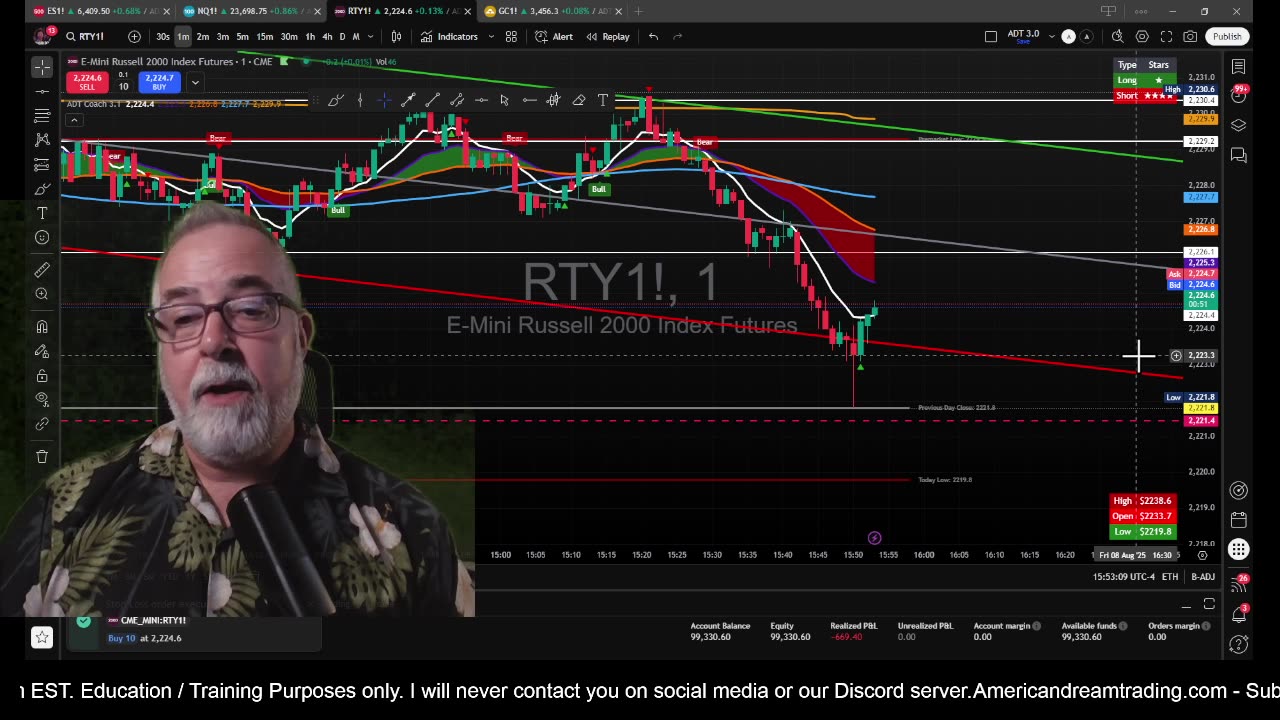Select the ruler measure tool
Viewport: 1280px width, 720px height.
tap(42, 270)
